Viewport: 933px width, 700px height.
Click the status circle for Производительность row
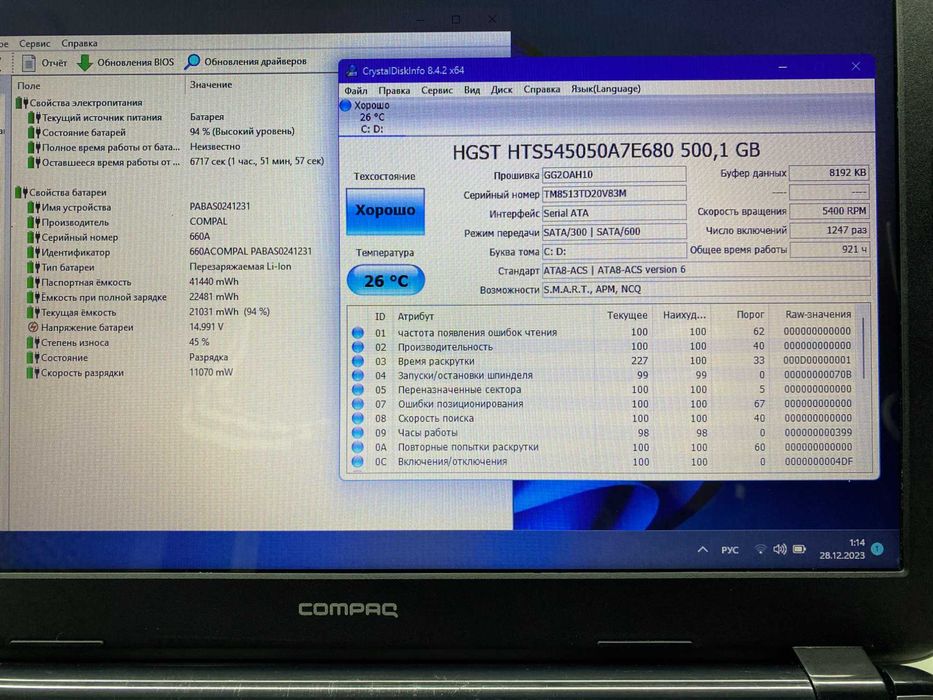[x=358, y=347]
